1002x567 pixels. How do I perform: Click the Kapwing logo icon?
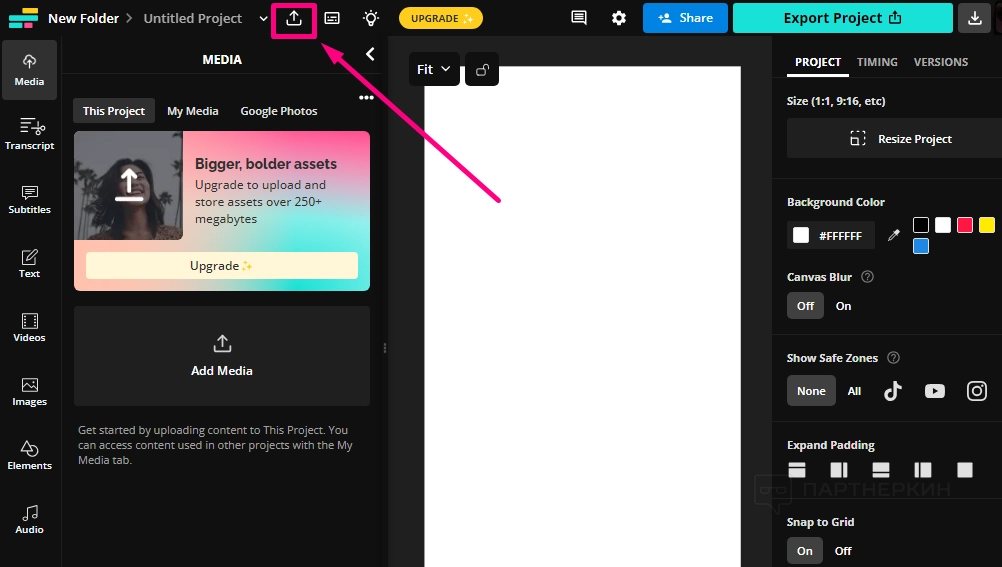click(x=24, y=18)
